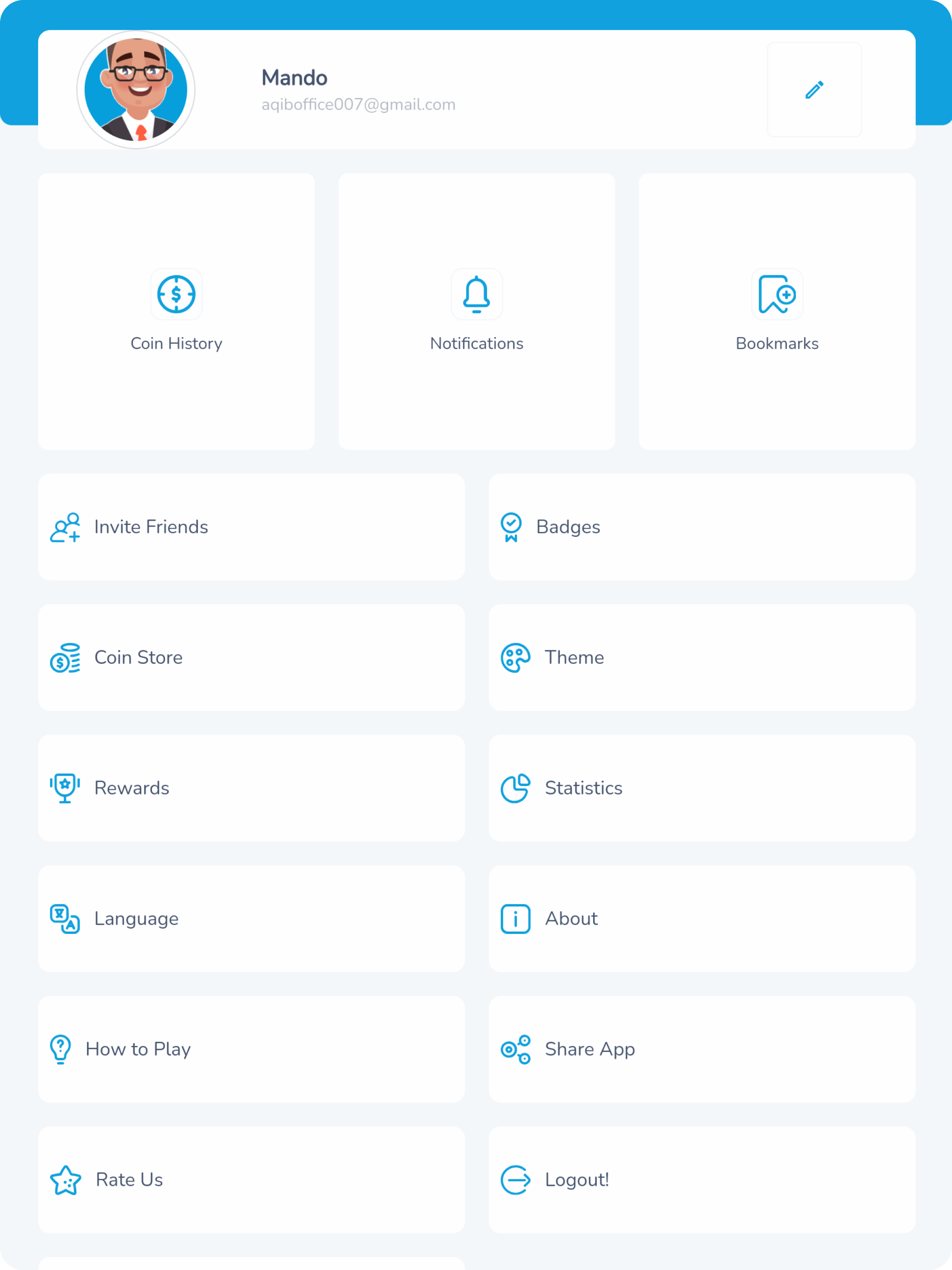
Task: Open the Theme palette icon
Action: [516, 657]
